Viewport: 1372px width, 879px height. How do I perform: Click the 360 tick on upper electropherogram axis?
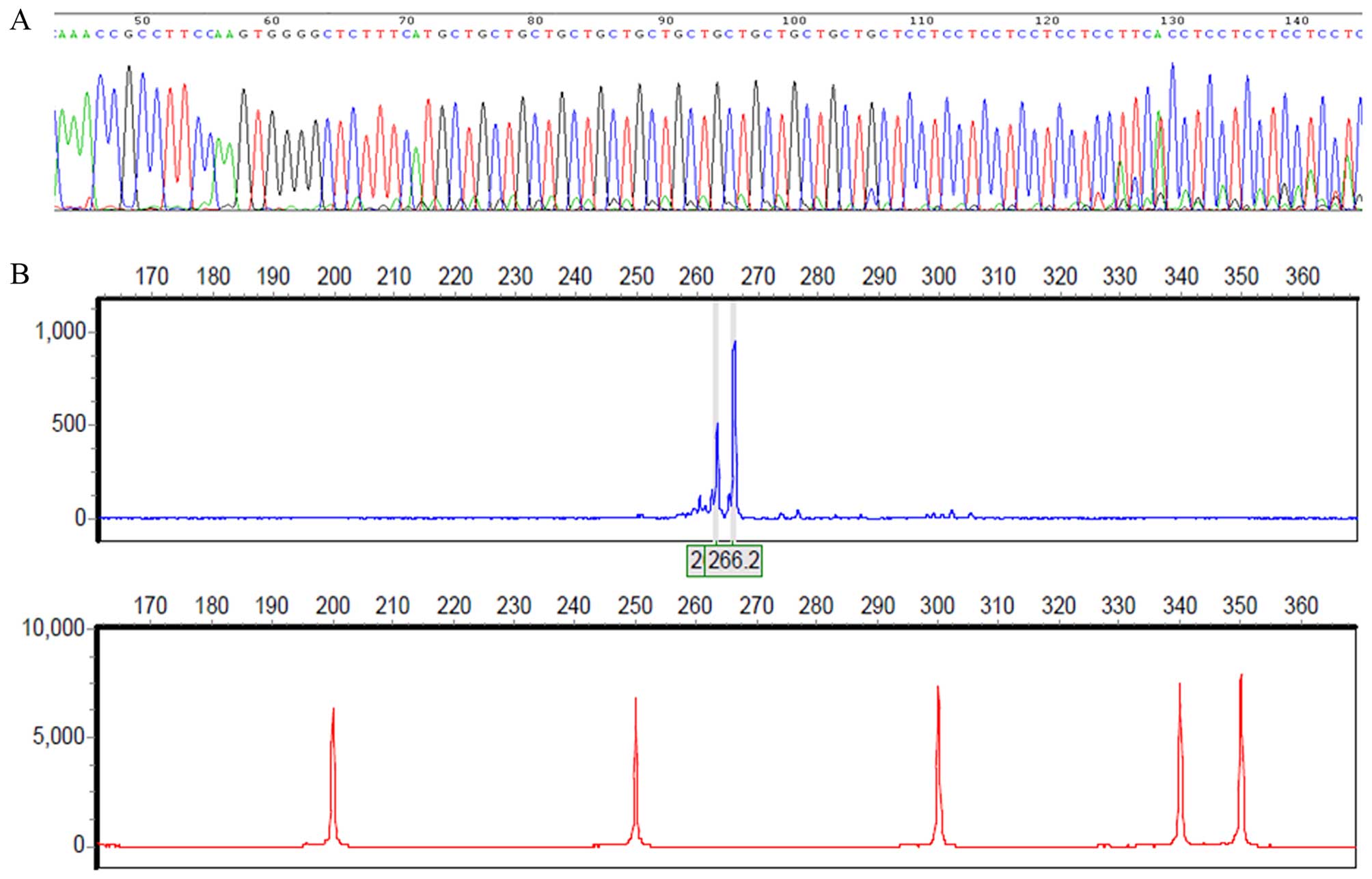(x=1302, y=276)
